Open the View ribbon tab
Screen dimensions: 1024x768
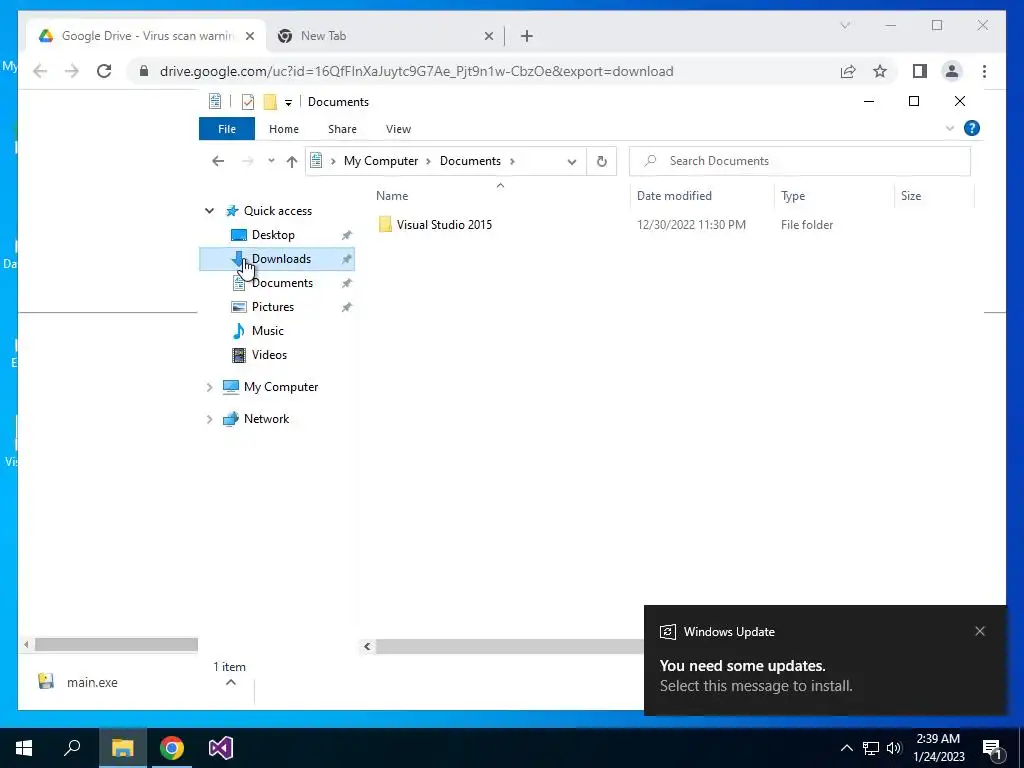point(398,129)
